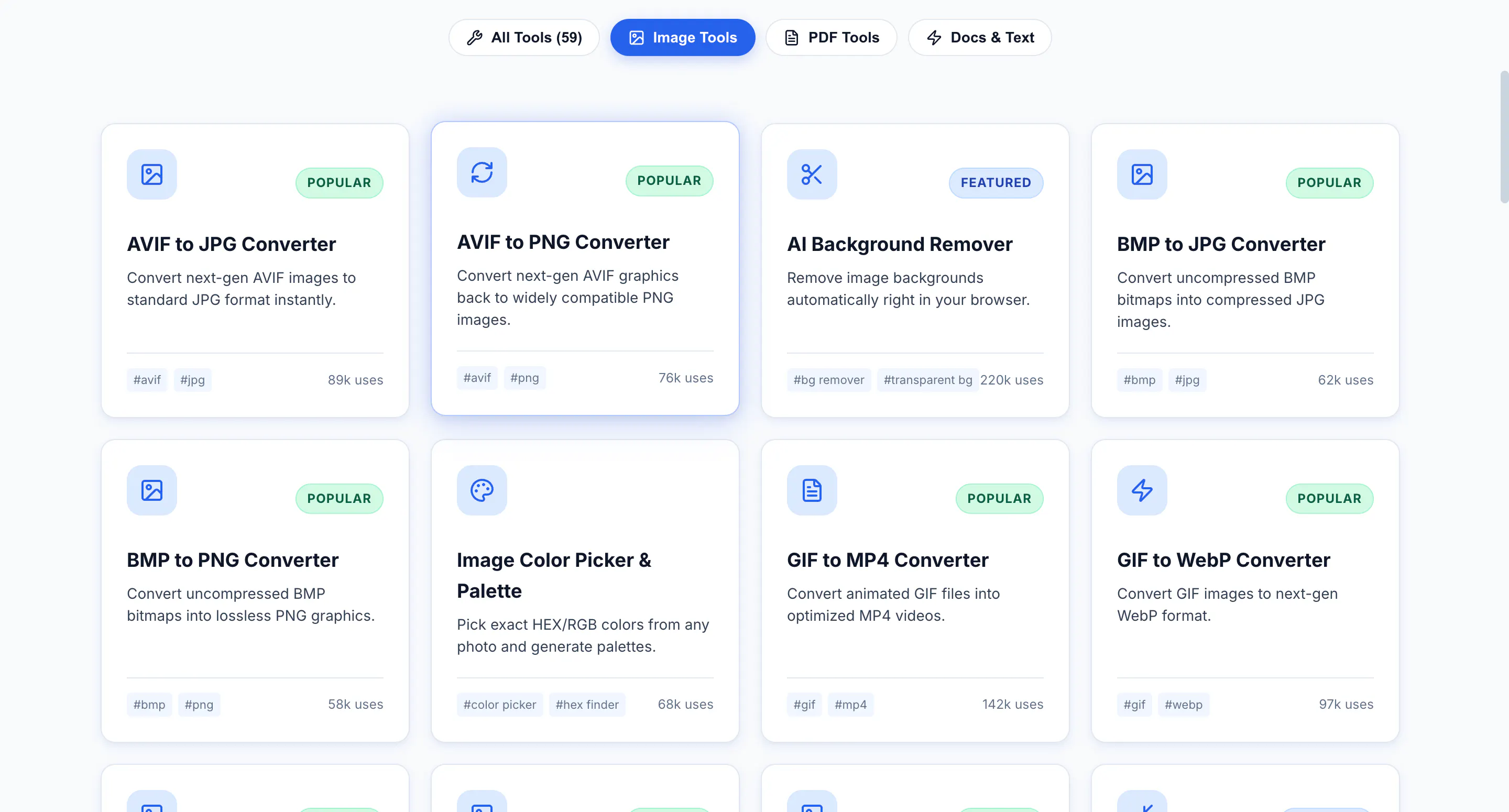The width and height of the screenshot is (1509, 812).
Task: Click POPULAR badge on BMP to PNG card
Action: pyautogui.click(x=339, y=499)
